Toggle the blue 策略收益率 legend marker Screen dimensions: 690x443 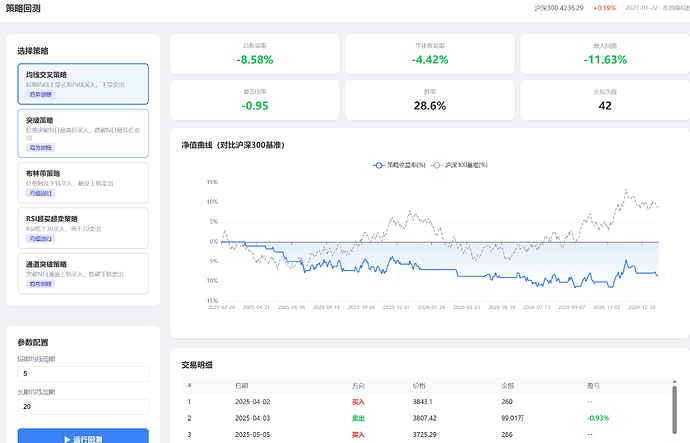pyautogui.click(x=378, y=165)
